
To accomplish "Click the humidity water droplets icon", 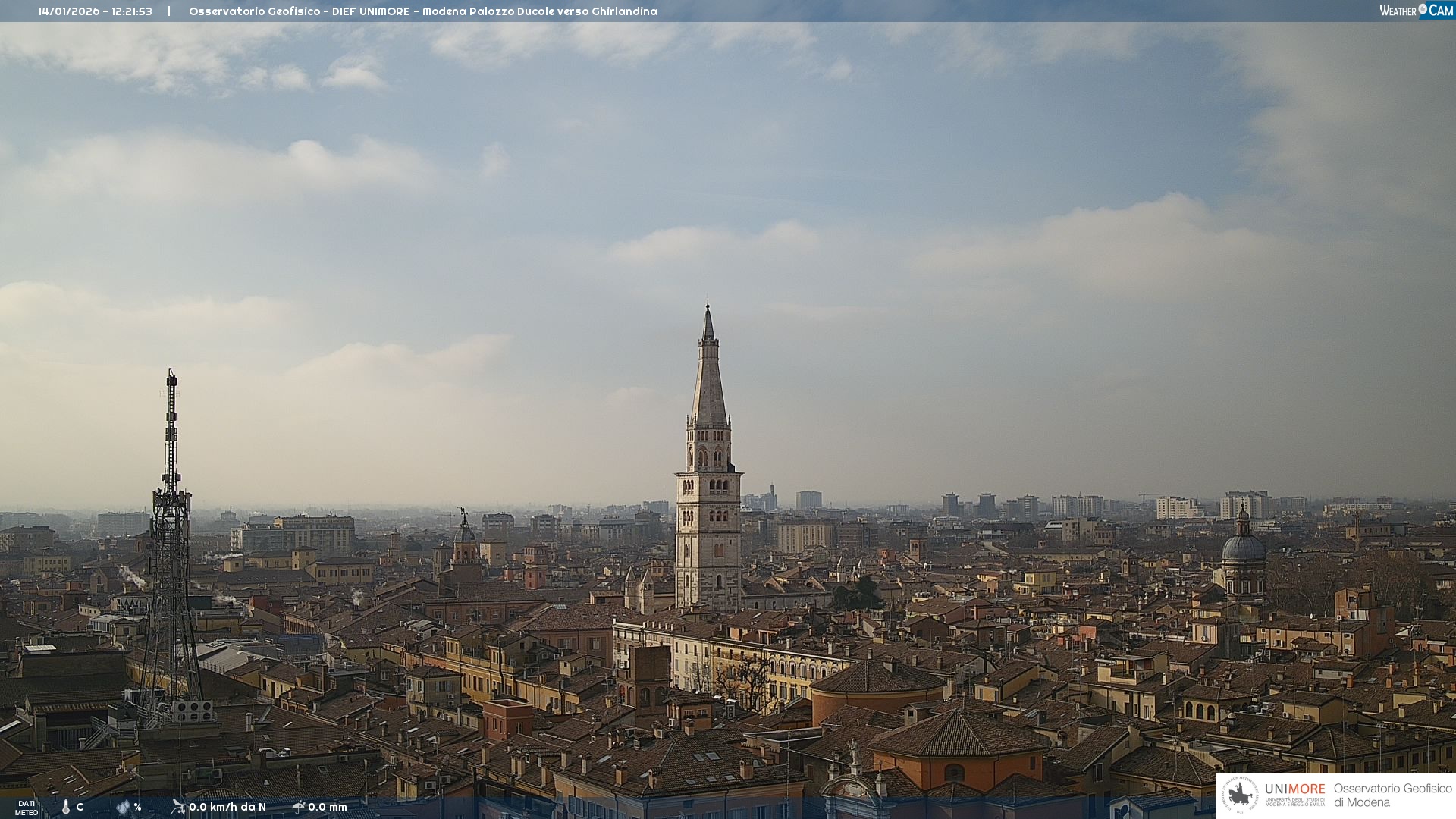I will [124, 808].
